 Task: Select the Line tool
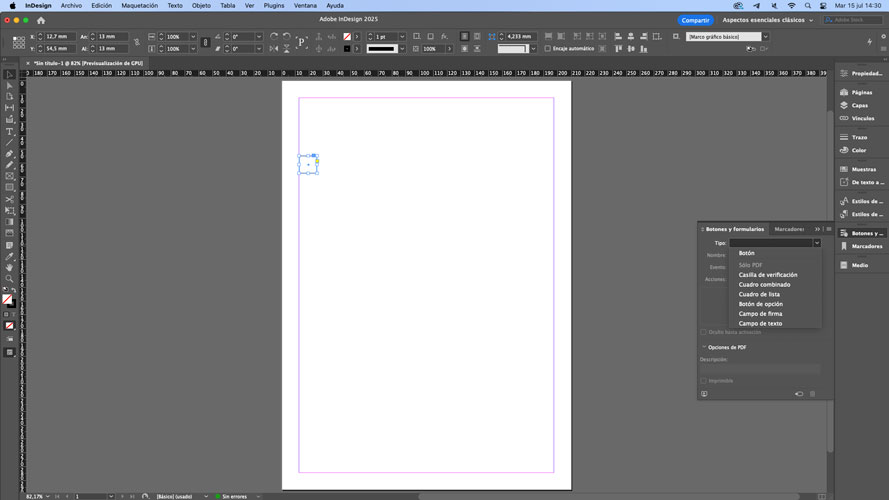(10, 142)
